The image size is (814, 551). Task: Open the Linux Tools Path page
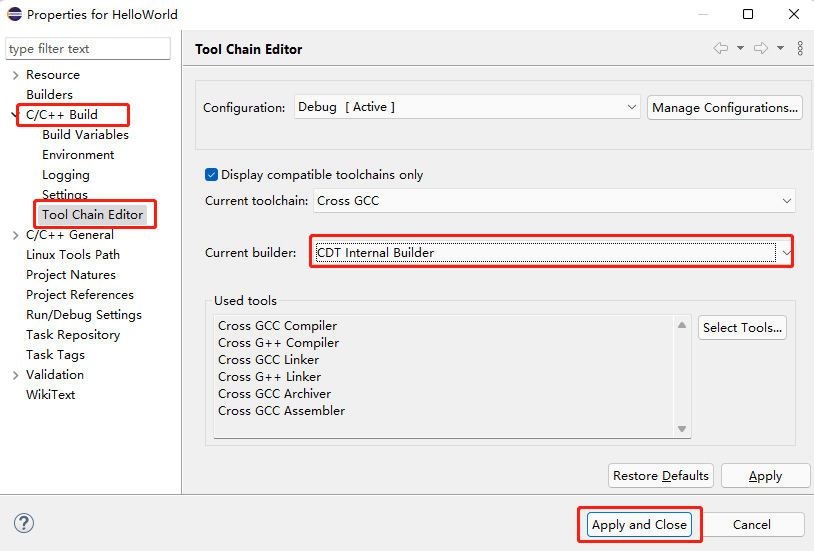point(72,255)
